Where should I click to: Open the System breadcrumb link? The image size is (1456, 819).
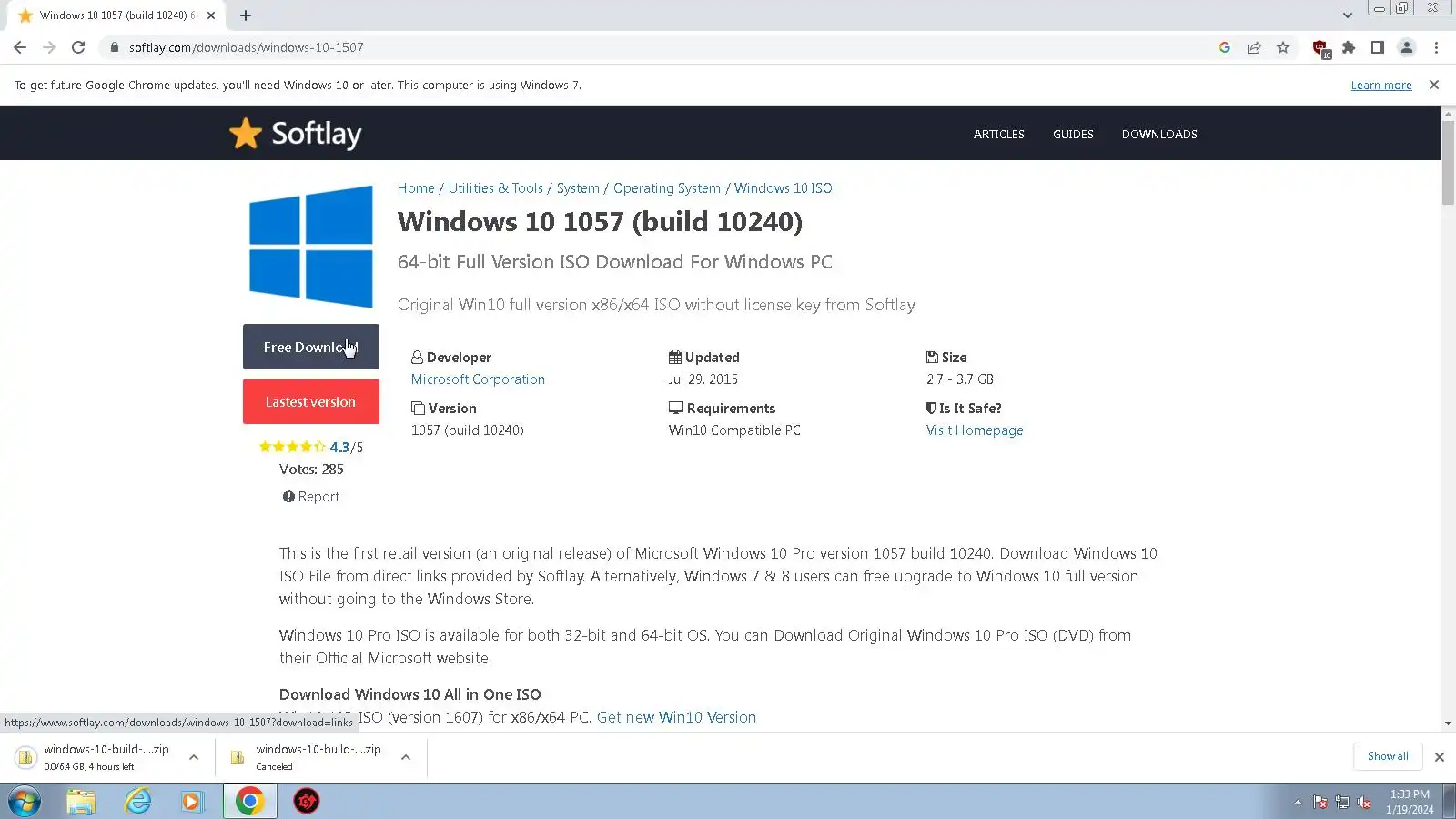tap(578, 188)
